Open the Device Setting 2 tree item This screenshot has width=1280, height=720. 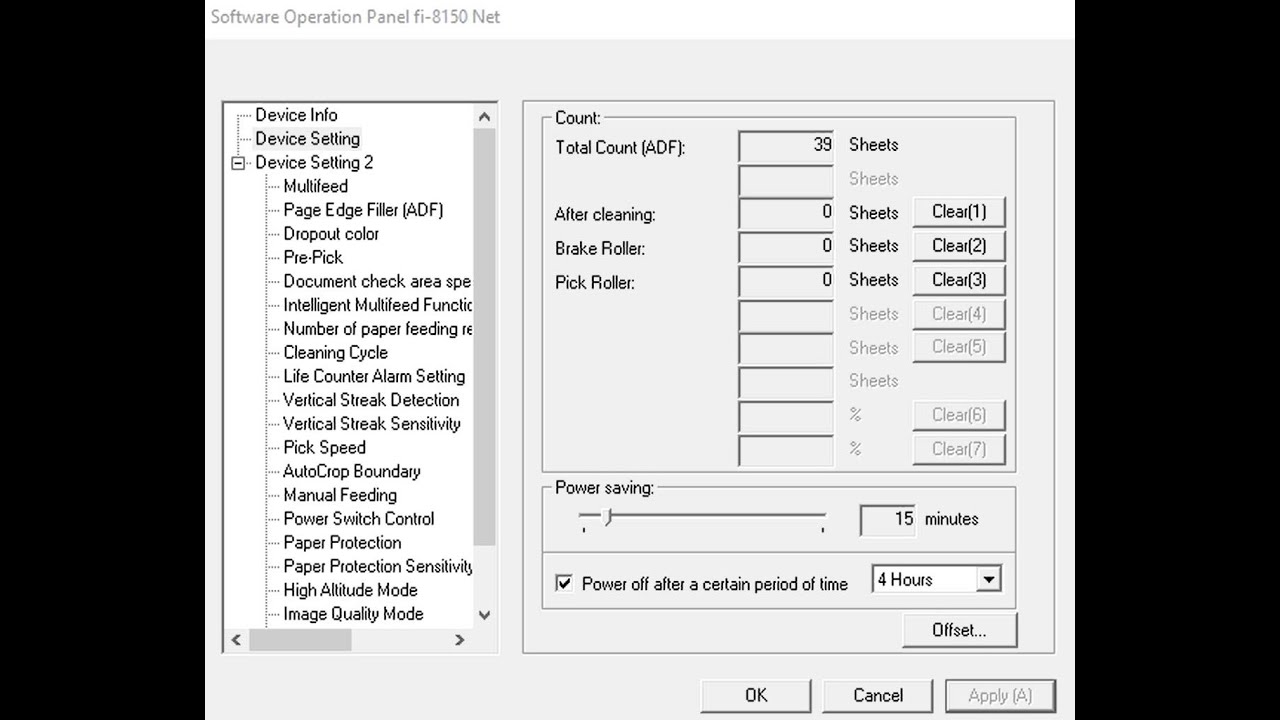pos(314,163)
